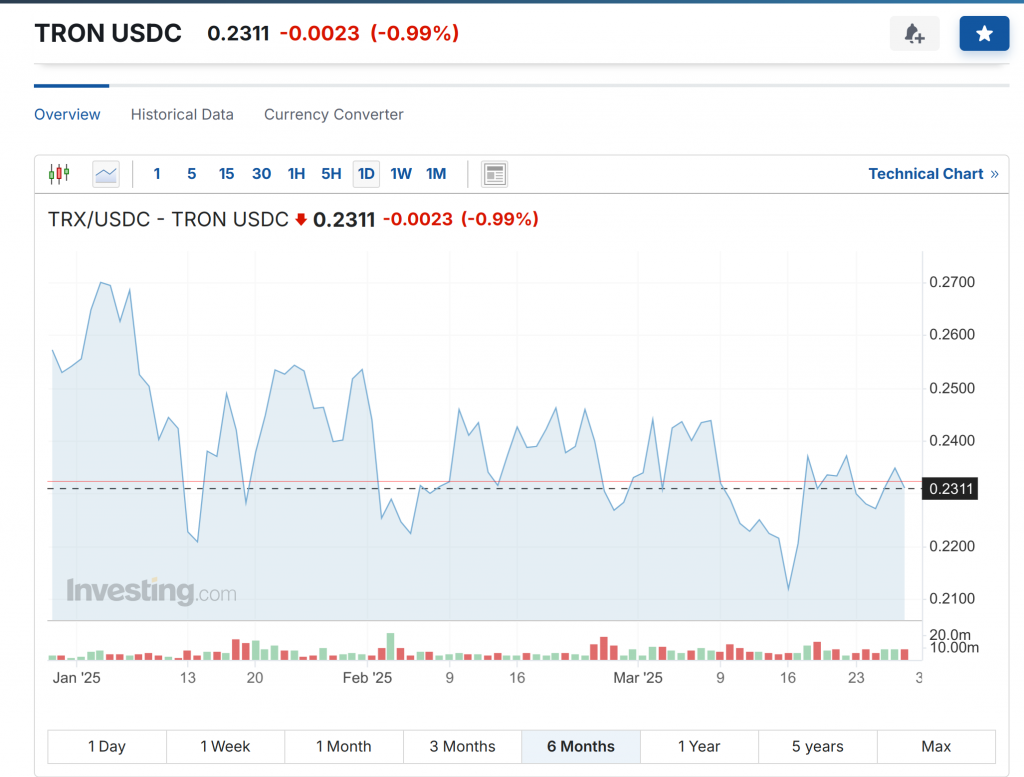Click the add alert bell icon
The height and width of the screenshot is (777, 1024).
click(x=914, y=33)
